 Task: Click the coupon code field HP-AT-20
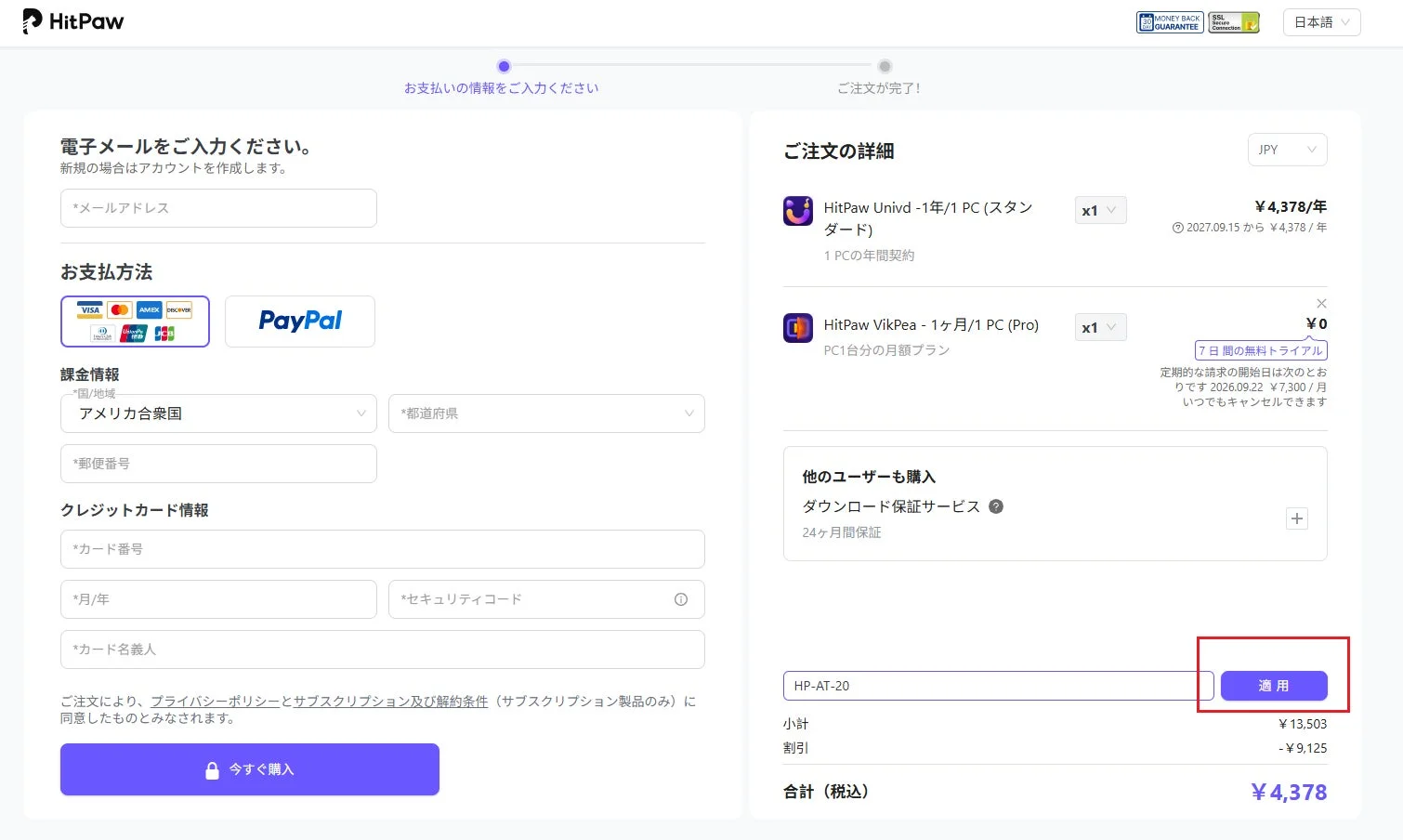[998, 686]
